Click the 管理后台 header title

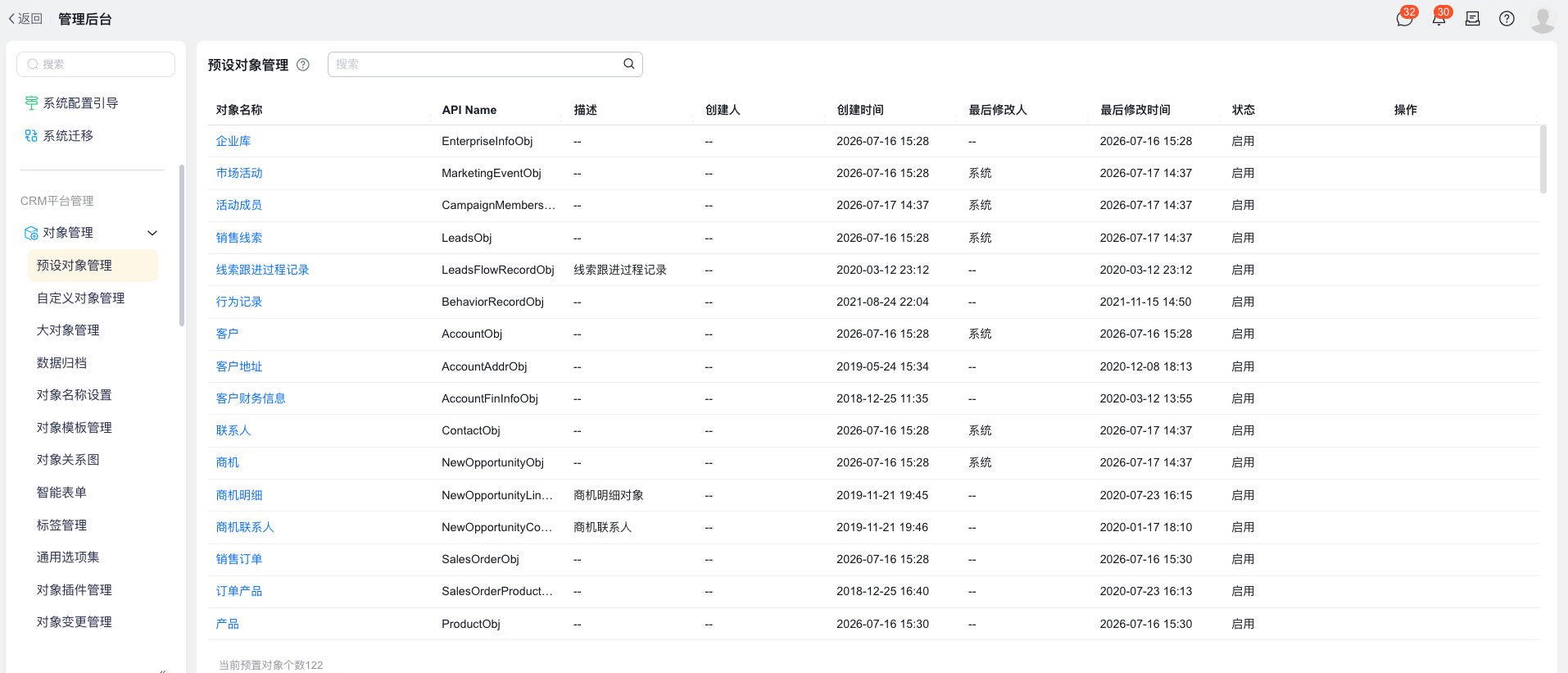click(85, 19)
